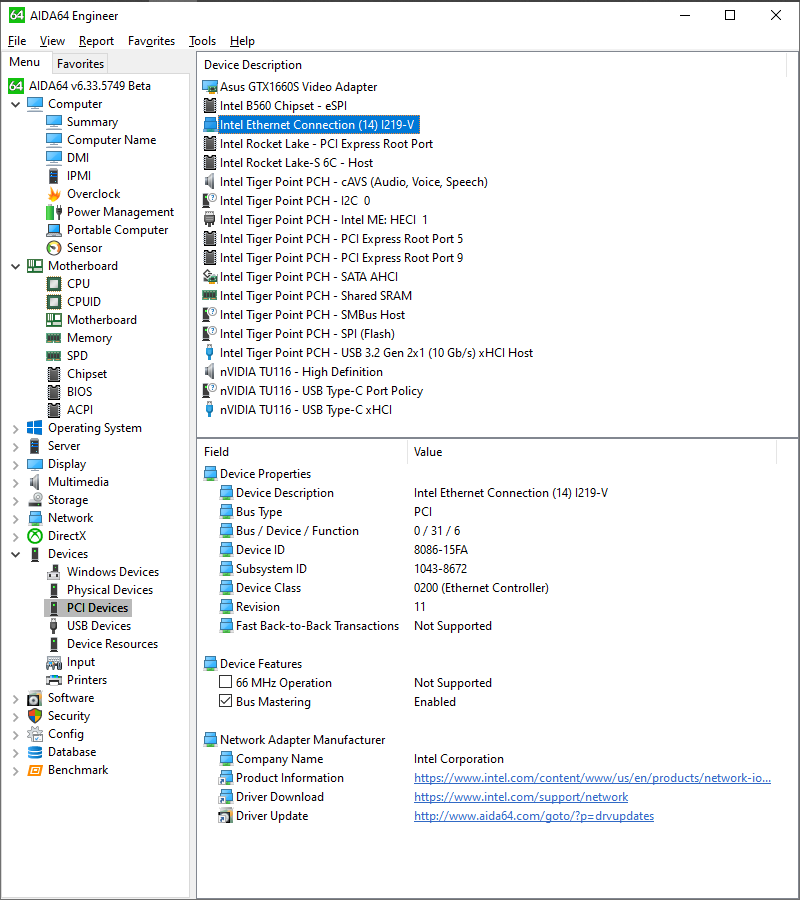Click the Security shield icon
This screenshot has height=900, width=800.
[x=35, y=716]
